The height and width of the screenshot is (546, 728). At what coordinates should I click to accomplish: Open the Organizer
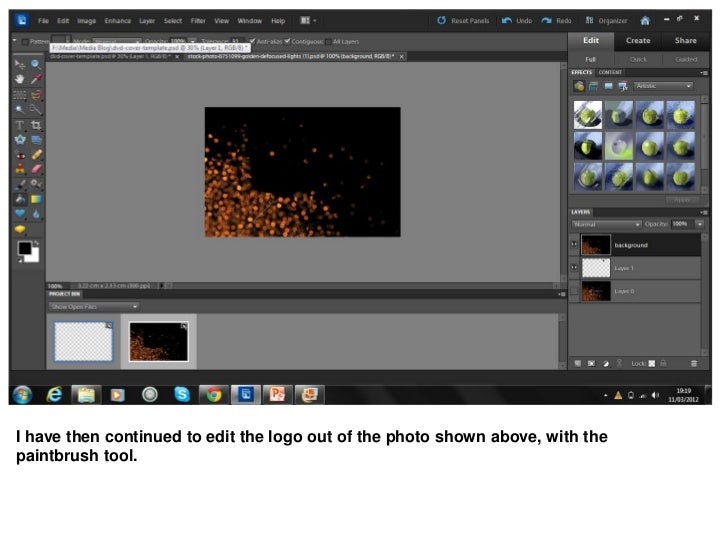(606, 20)
